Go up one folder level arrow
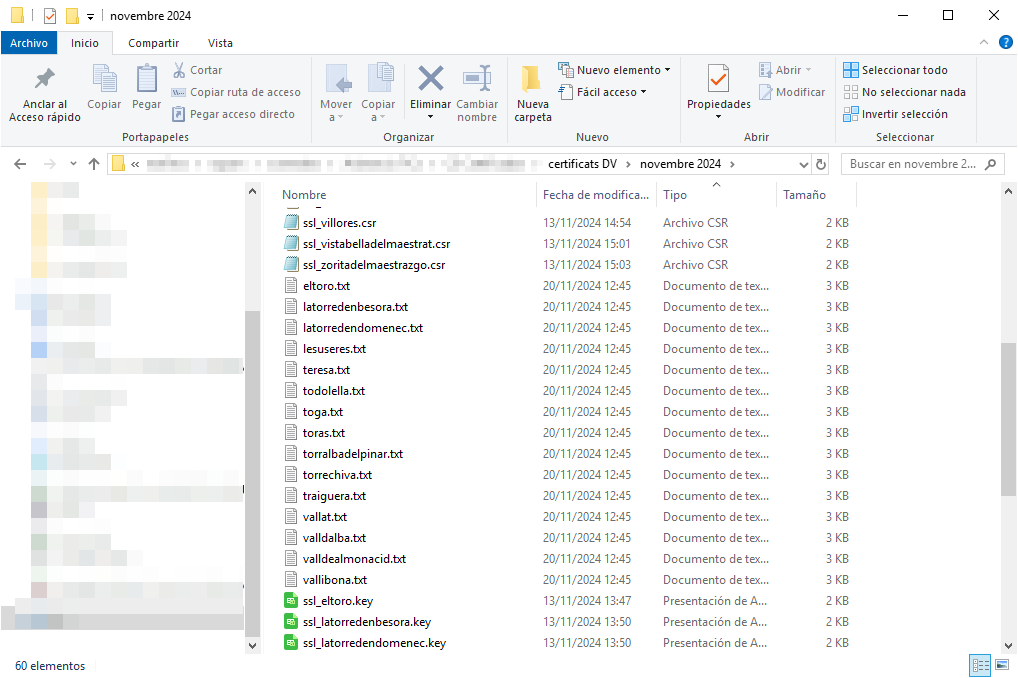Screen dimensions: 1018x678 point(93,164)
